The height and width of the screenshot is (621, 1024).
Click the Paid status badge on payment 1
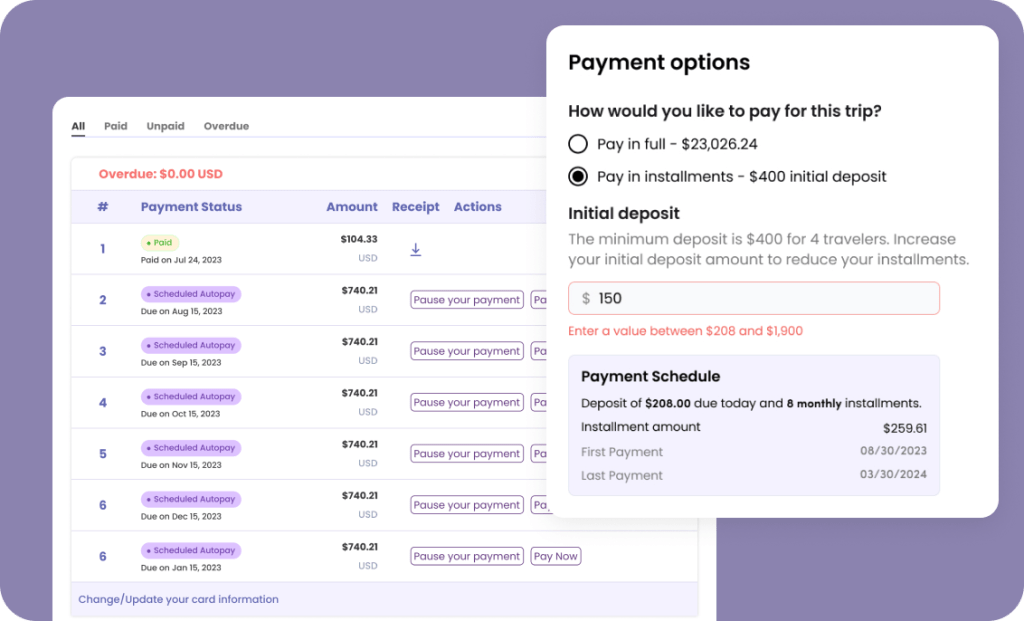(x=159, y=242)
